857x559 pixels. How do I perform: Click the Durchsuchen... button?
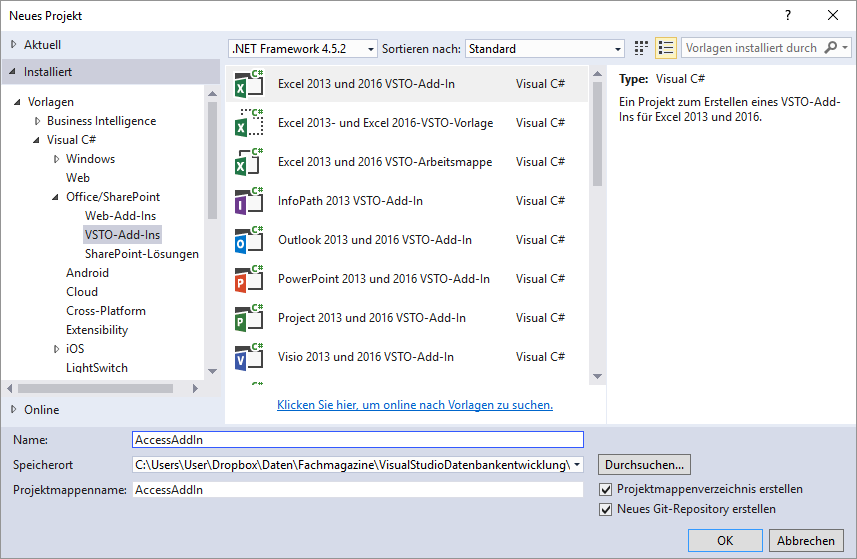[x=644, y=465]
